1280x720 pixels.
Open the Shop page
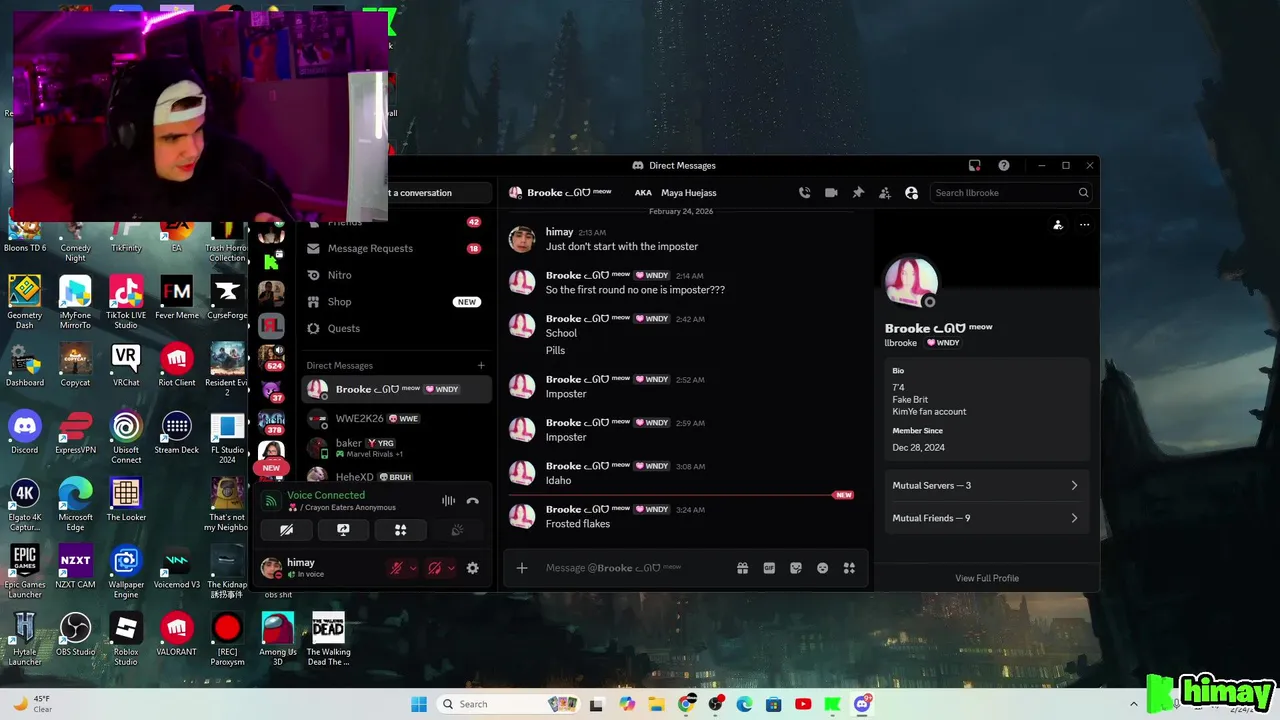pos(396,302)
